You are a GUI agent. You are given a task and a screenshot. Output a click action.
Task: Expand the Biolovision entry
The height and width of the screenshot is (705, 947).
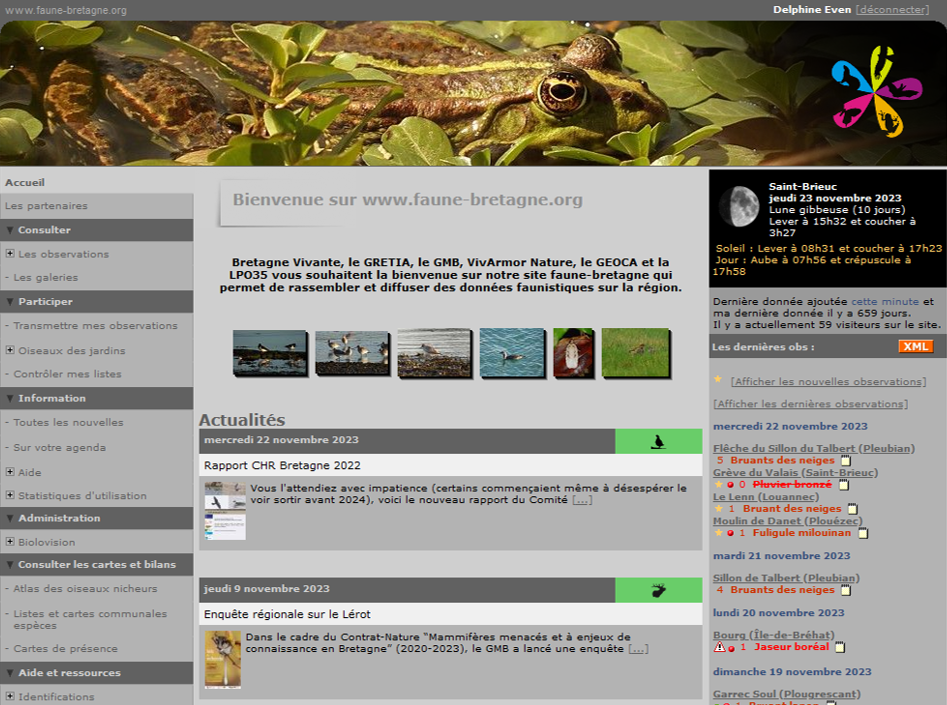[x=10, y=542]
